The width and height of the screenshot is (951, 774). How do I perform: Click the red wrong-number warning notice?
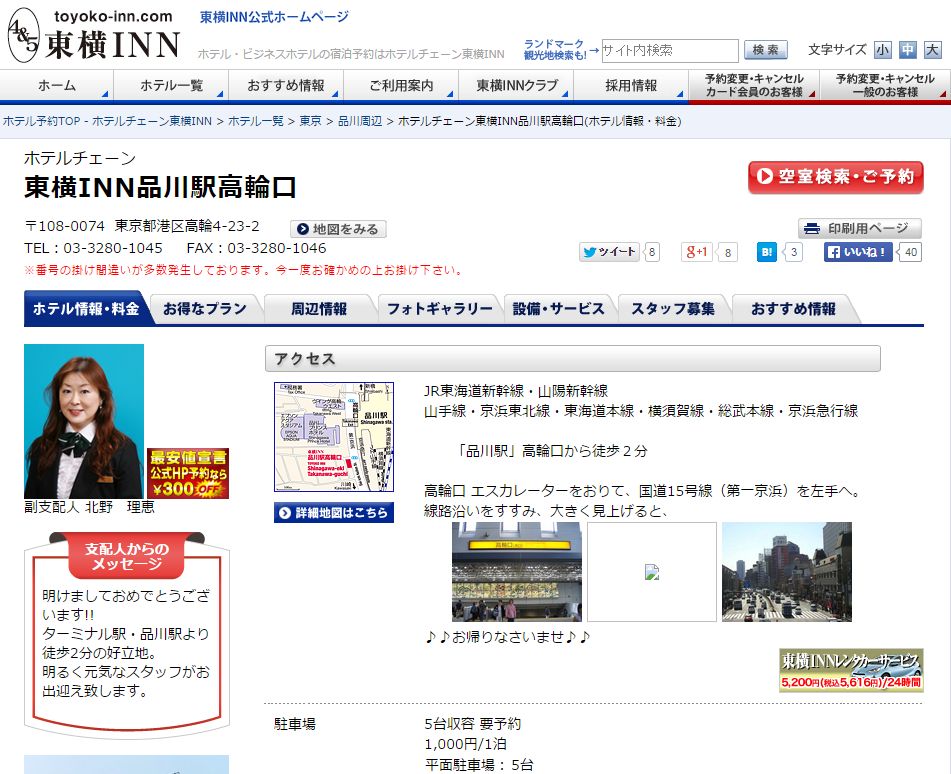(244, 270)
